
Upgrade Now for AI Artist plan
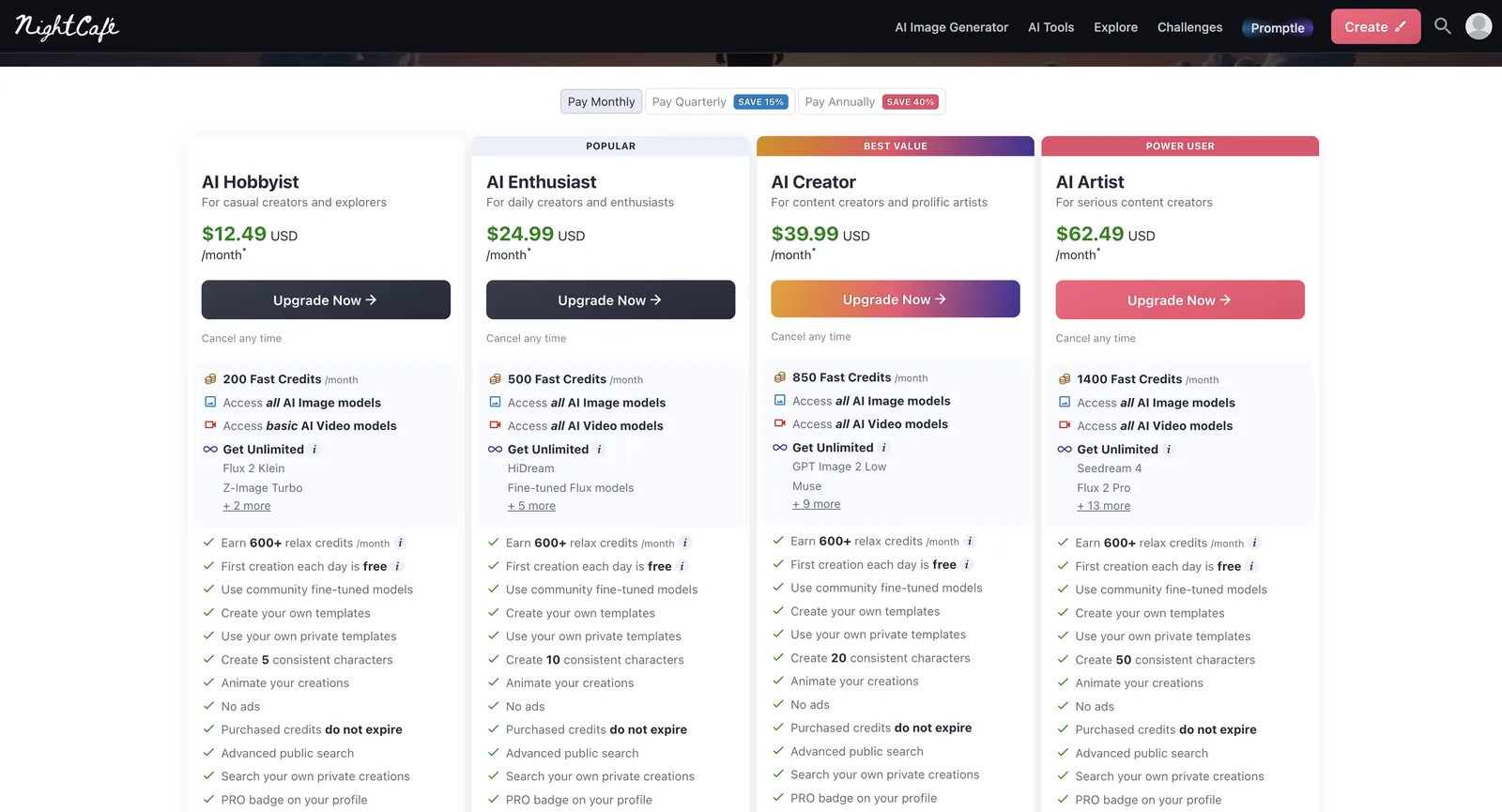click(1180, 299)
